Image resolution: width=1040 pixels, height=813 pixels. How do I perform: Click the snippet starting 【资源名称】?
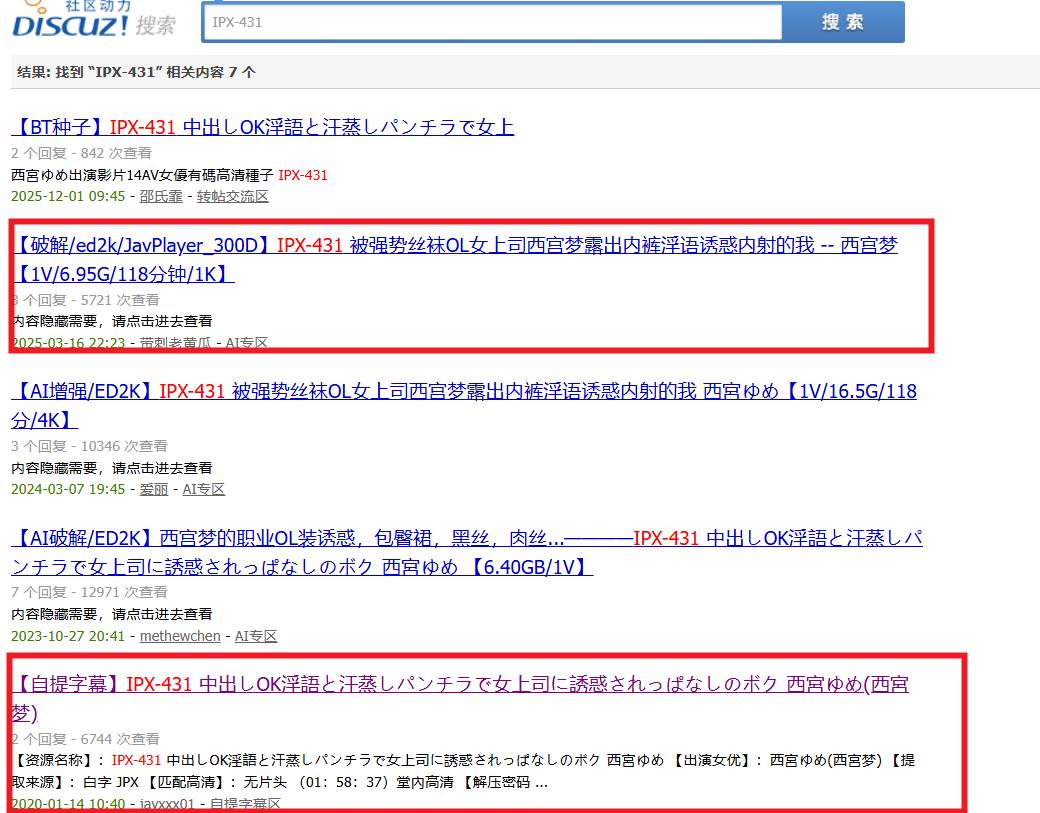coord(463,771)
